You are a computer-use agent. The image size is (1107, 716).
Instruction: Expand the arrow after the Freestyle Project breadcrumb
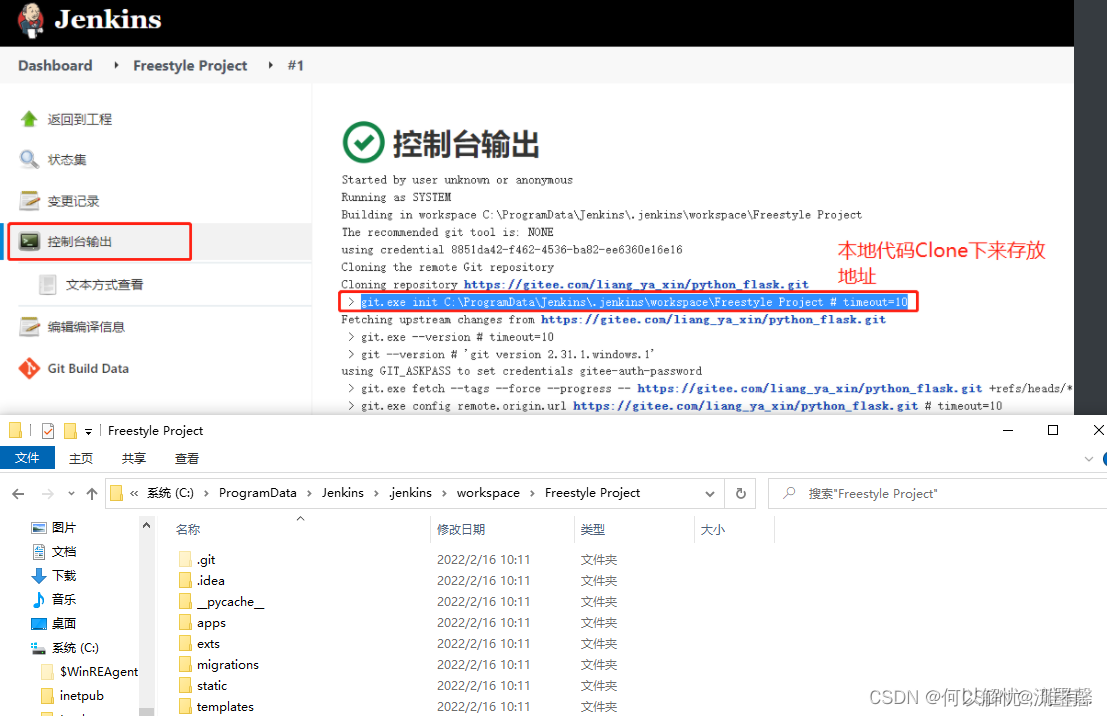click(x=270, y=66)
